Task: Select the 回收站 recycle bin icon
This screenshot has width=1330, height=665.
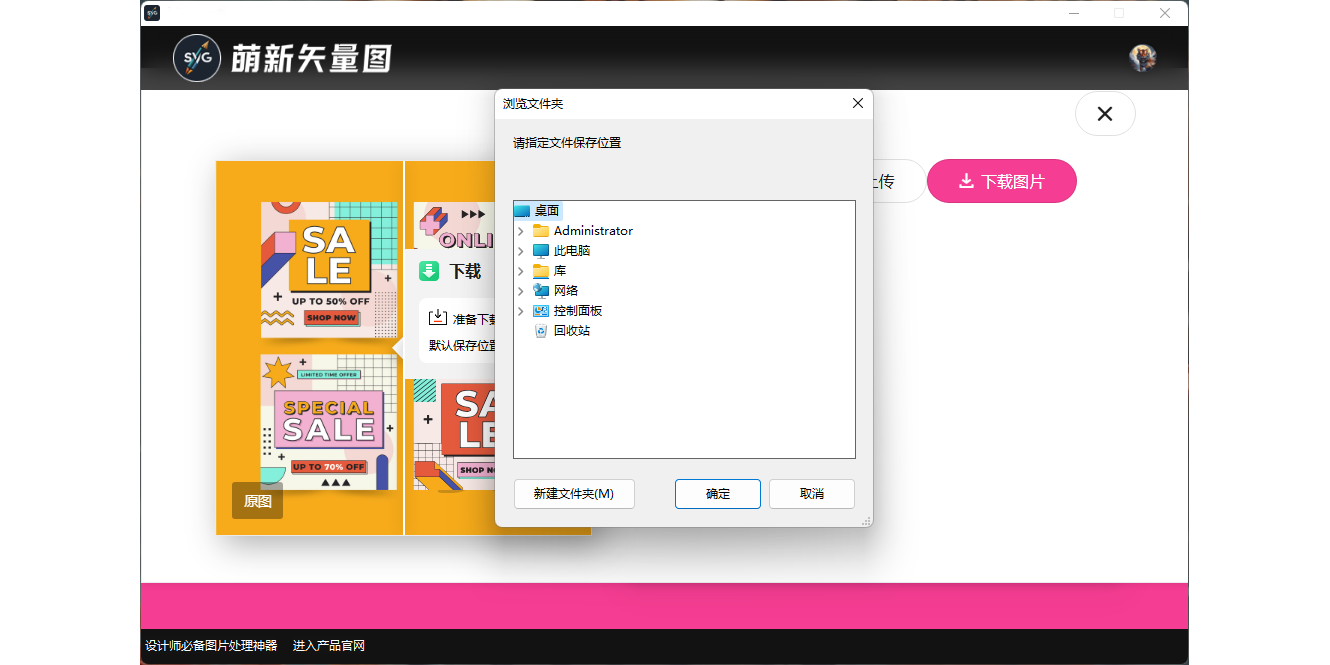Action: tap(541, 330)
